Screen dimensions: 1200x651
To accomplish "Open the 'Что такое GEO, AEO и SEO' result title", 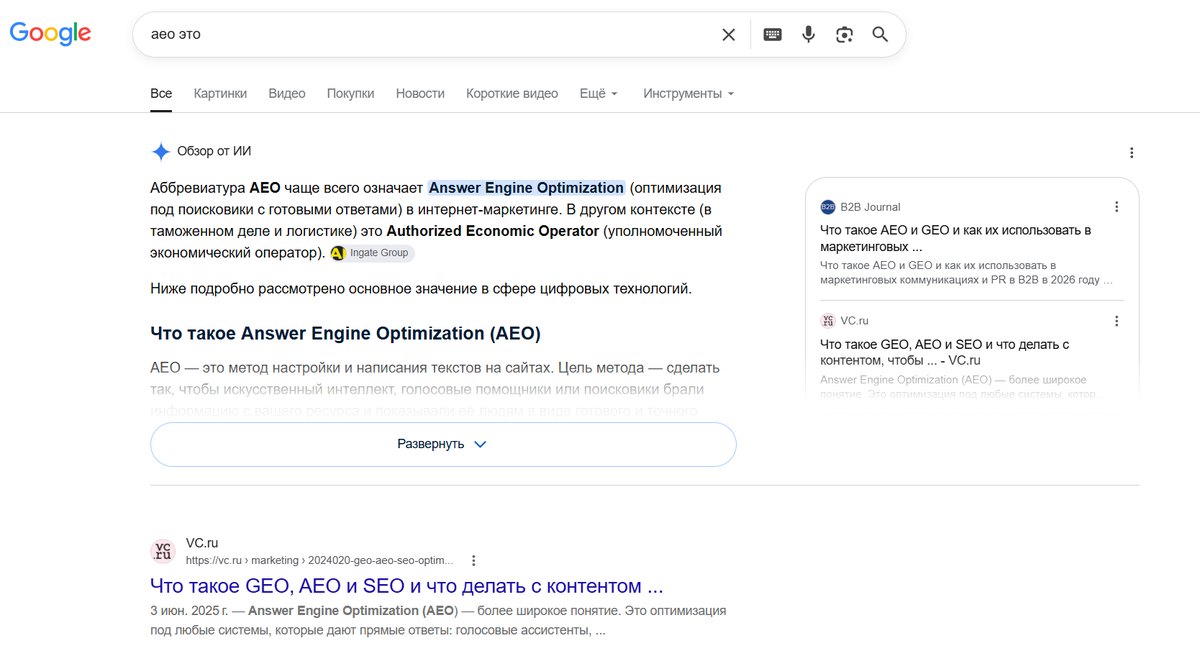I will pos(407,585).
